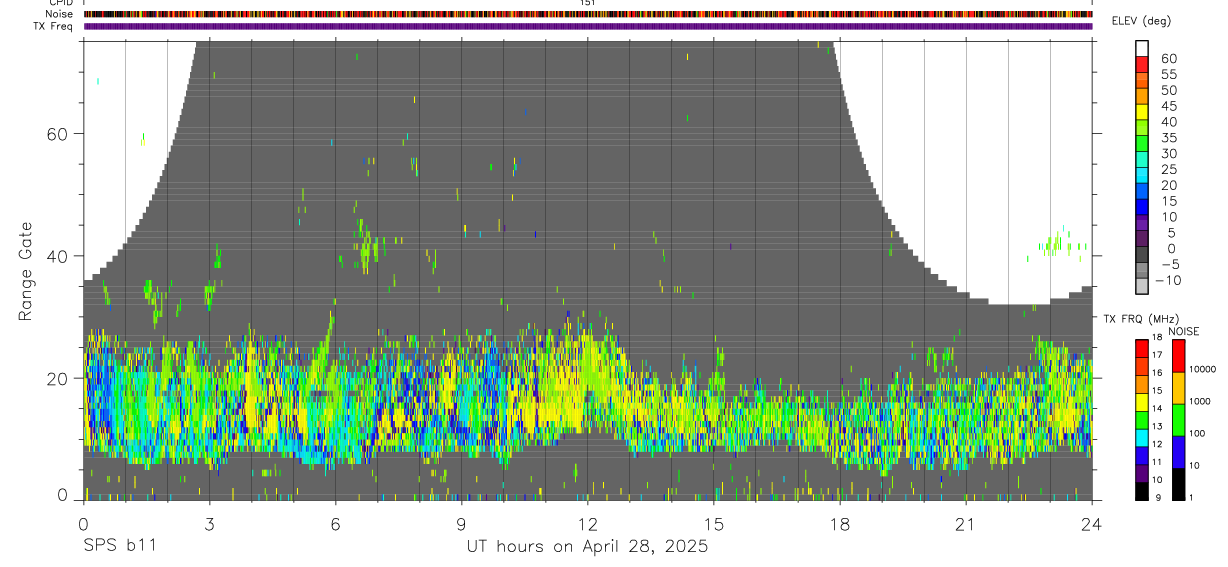The image size is (1228, 567).
Task: Click the light gray -10 ELEV colorbar segment
Action: (1142, 287)
